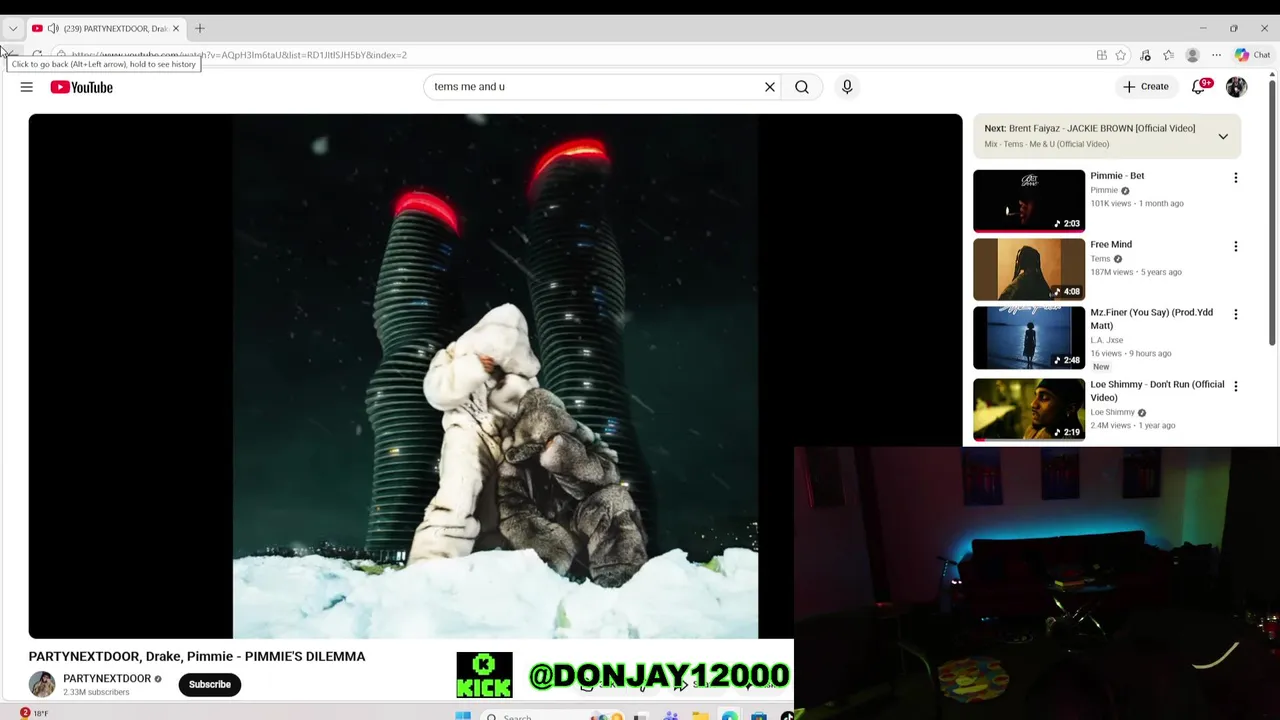The width and height of the screenshot is (1280, 720).
Task: Click 'Mix - Tems - Me & U' playlist text
Action: click(x=1046, y=144)
